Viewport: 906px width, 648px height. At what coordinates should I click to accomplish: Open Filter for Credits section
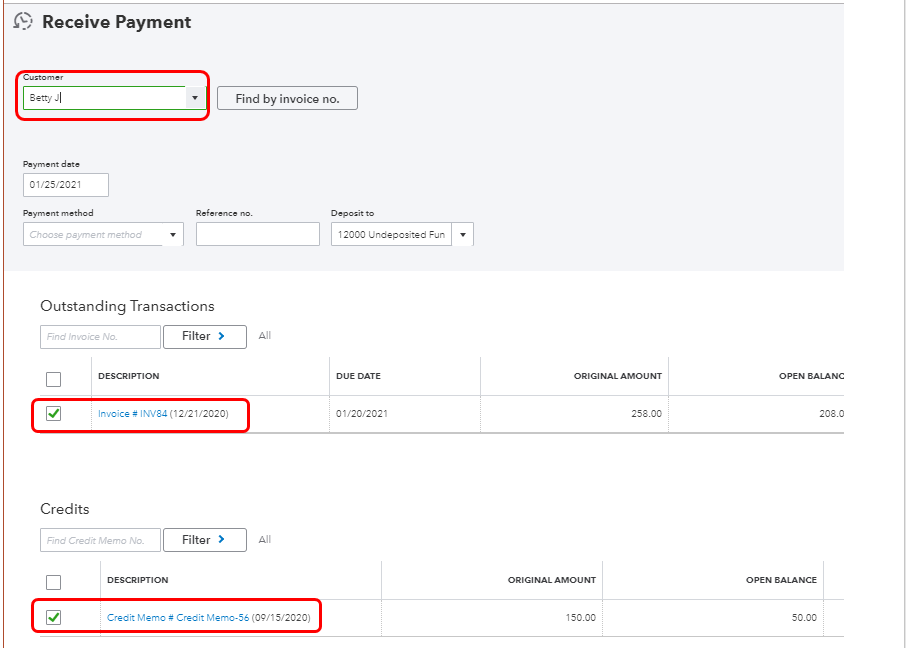(x=204, y=540)
